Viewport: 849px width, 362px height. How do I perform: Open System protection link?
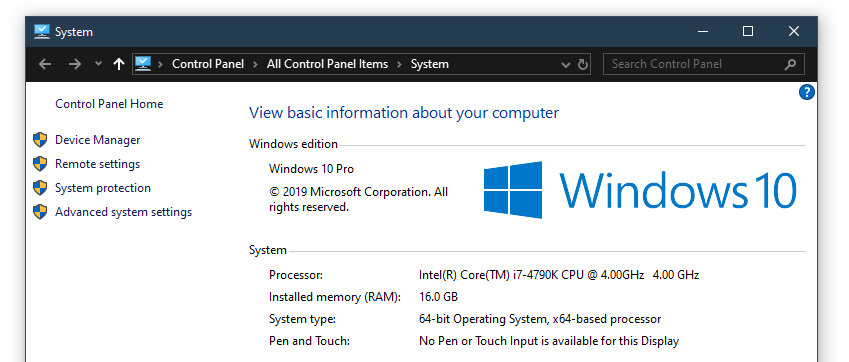pyautogui.click(x=103, y=188)
